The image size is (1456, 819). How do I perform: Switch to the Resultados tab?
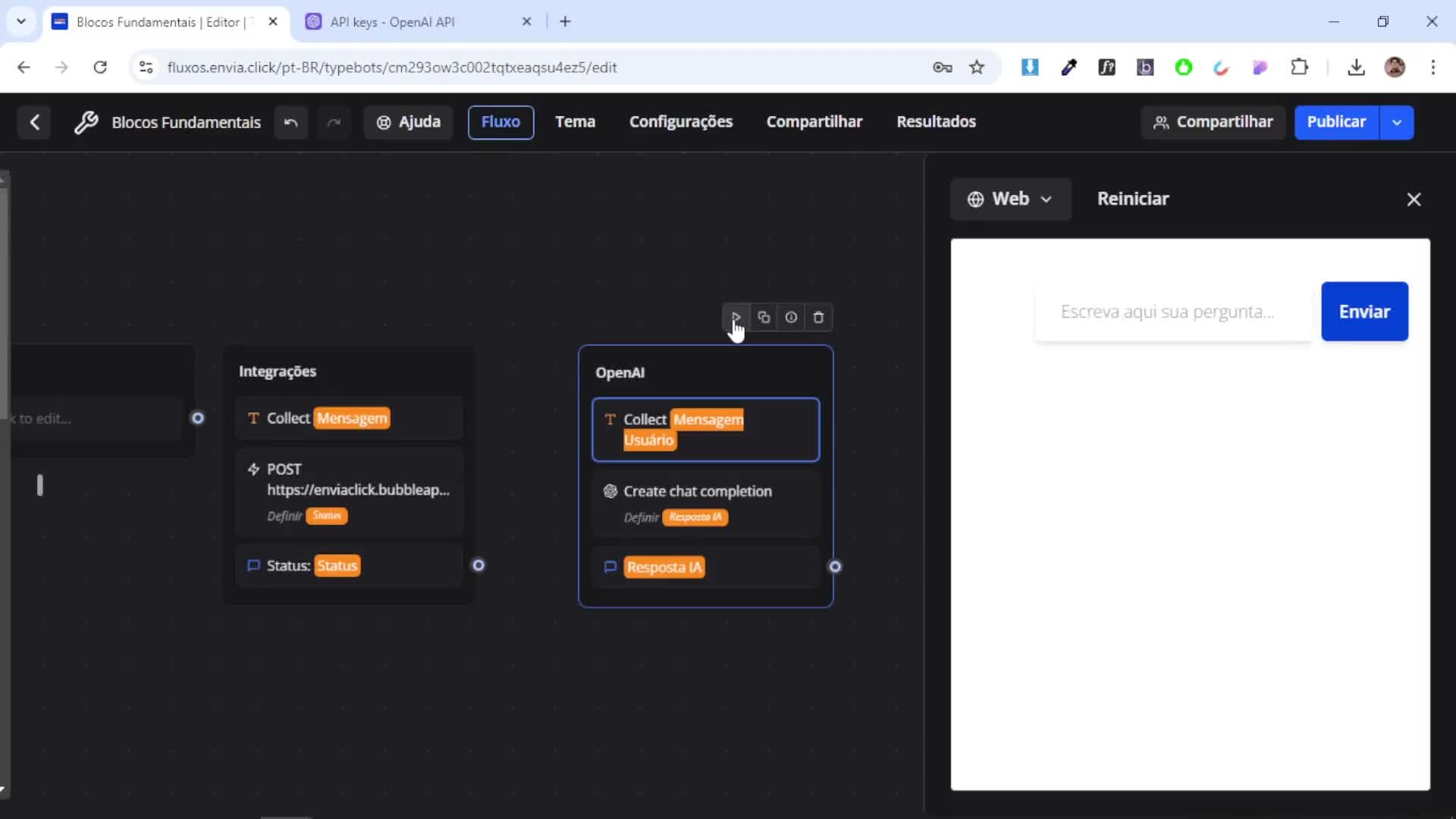click(x=936, y=121)
